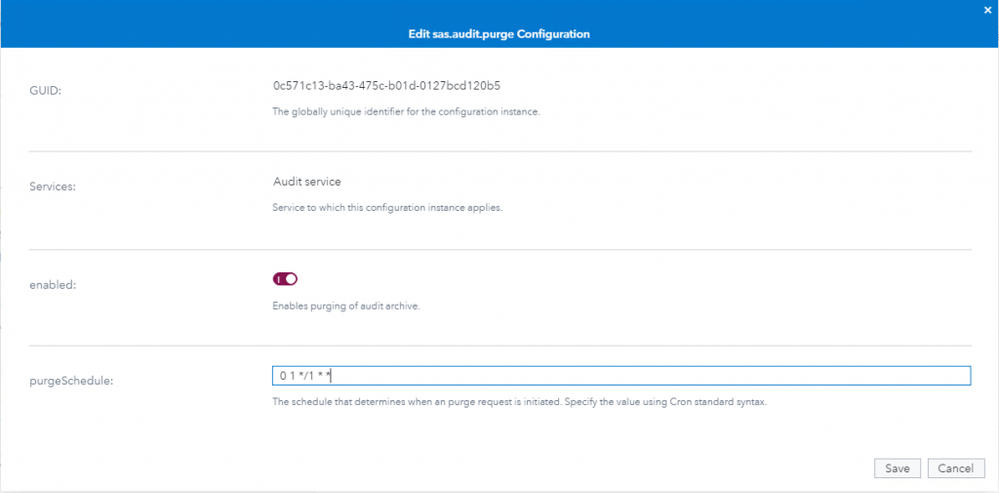
Task: Toggle the enabled purge switch
Action: pos(285,279)
